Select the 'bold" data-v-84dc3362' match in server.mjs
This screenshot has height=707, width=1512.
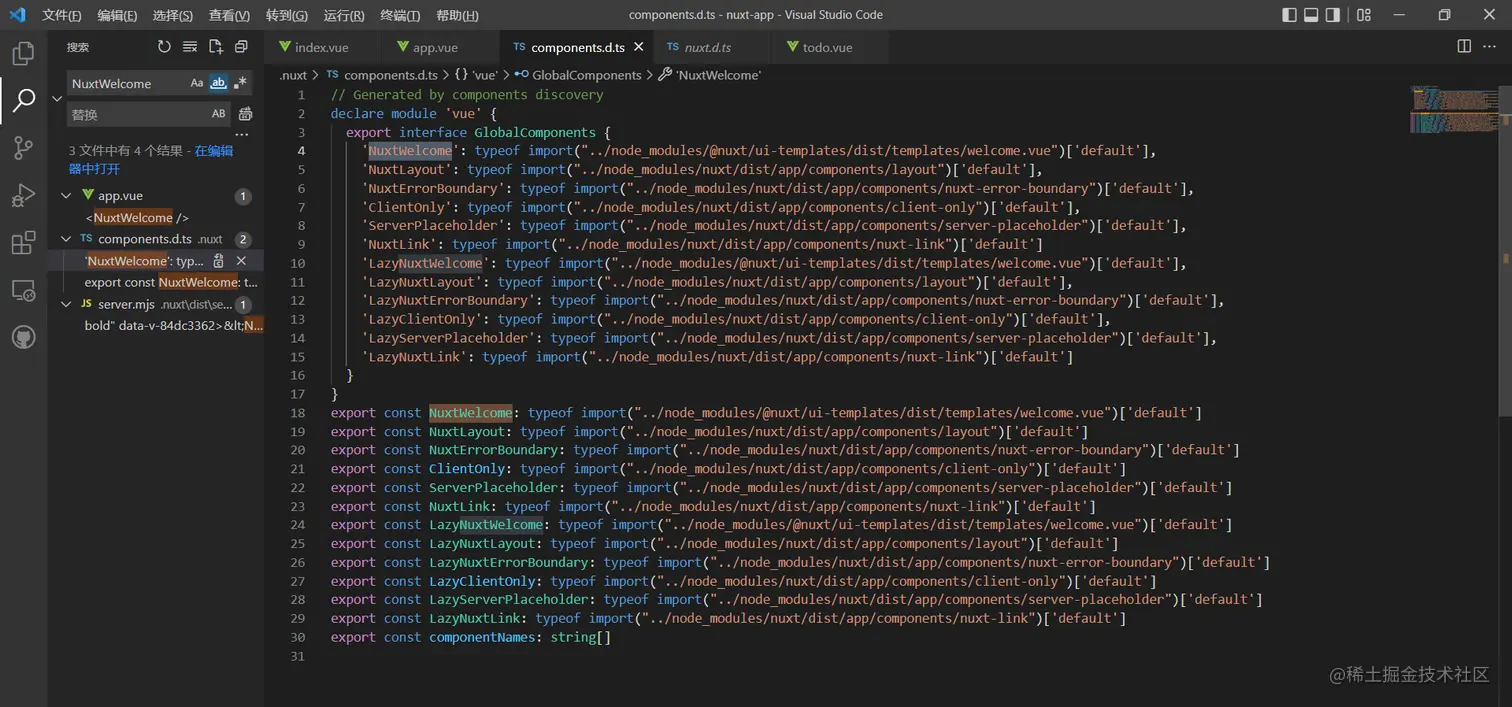tap(174, 325)
